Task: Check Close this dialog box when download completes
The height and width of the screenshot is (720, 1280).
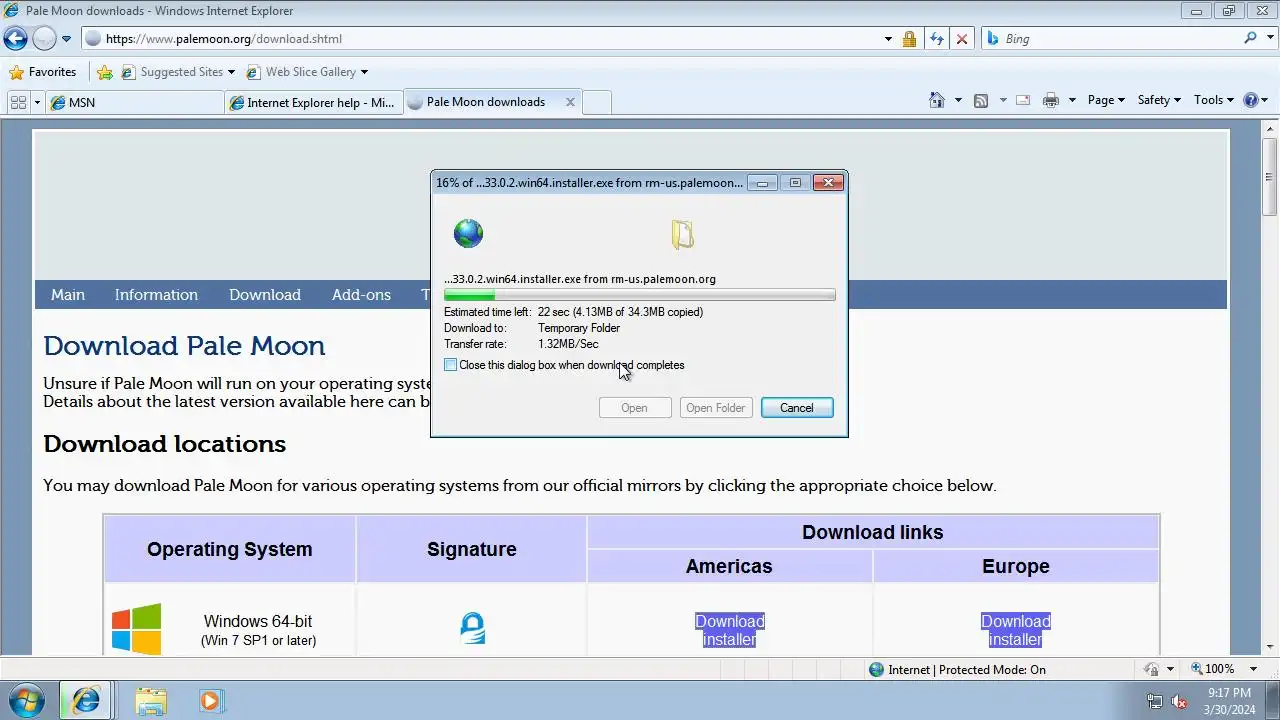Action: [450, 365]
